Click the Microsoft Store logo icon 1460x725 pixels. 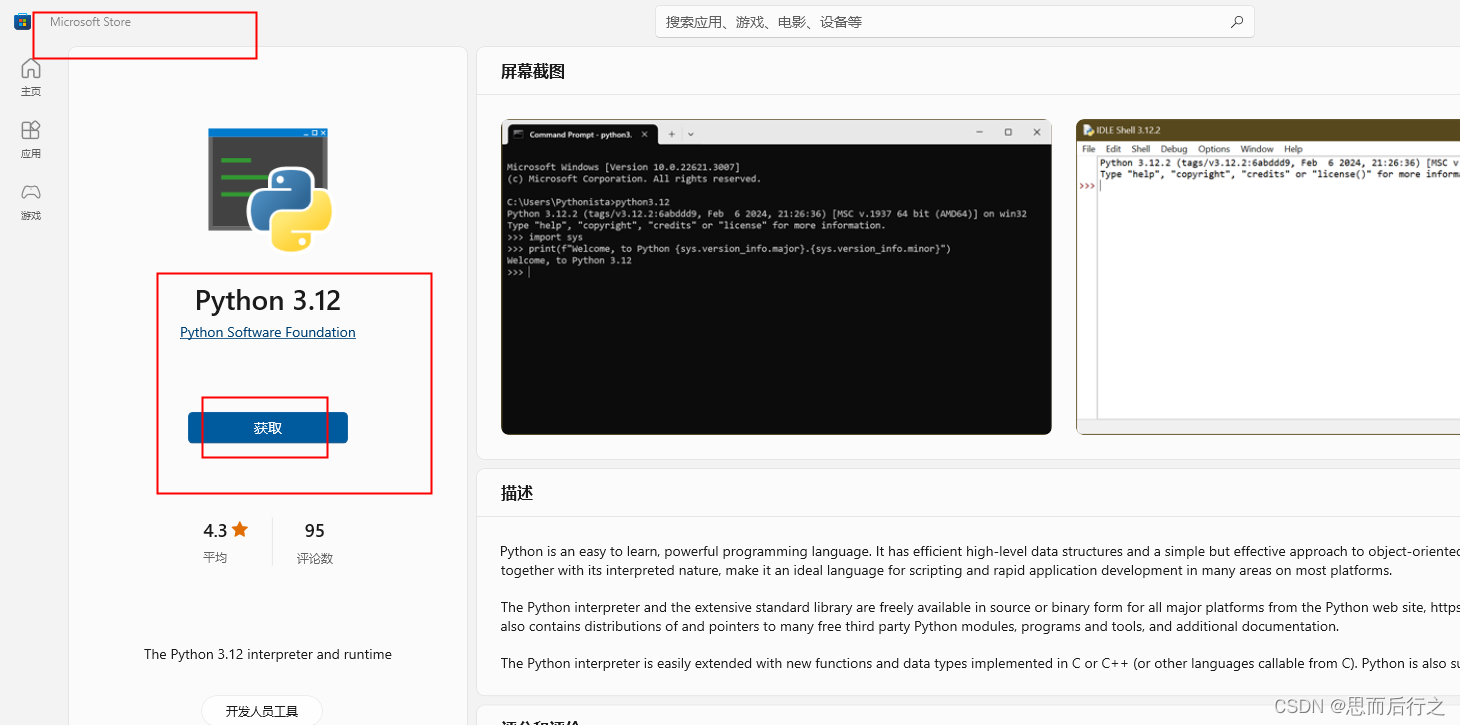pos(22,22)
